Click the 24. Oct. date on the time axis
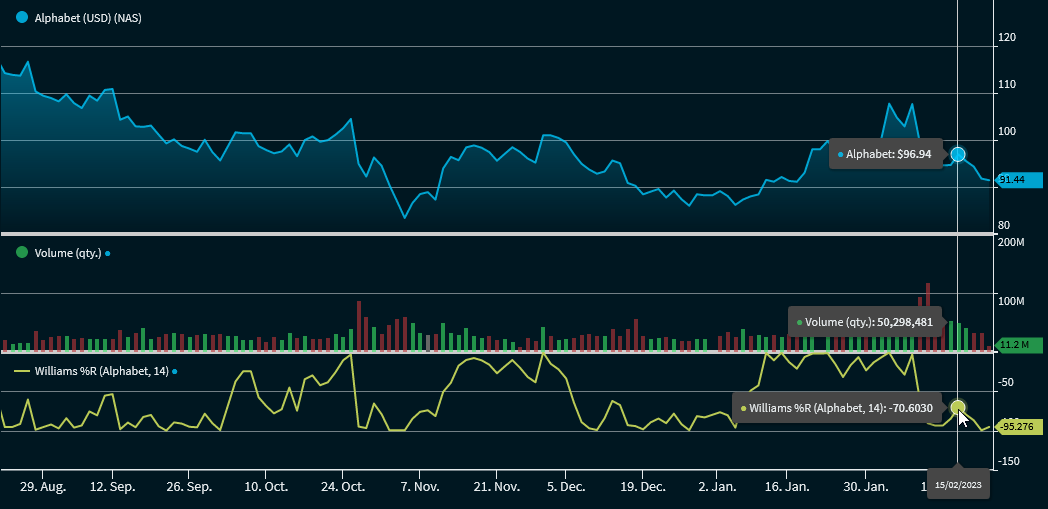The image size is (1048, 509). coord(341,487)
